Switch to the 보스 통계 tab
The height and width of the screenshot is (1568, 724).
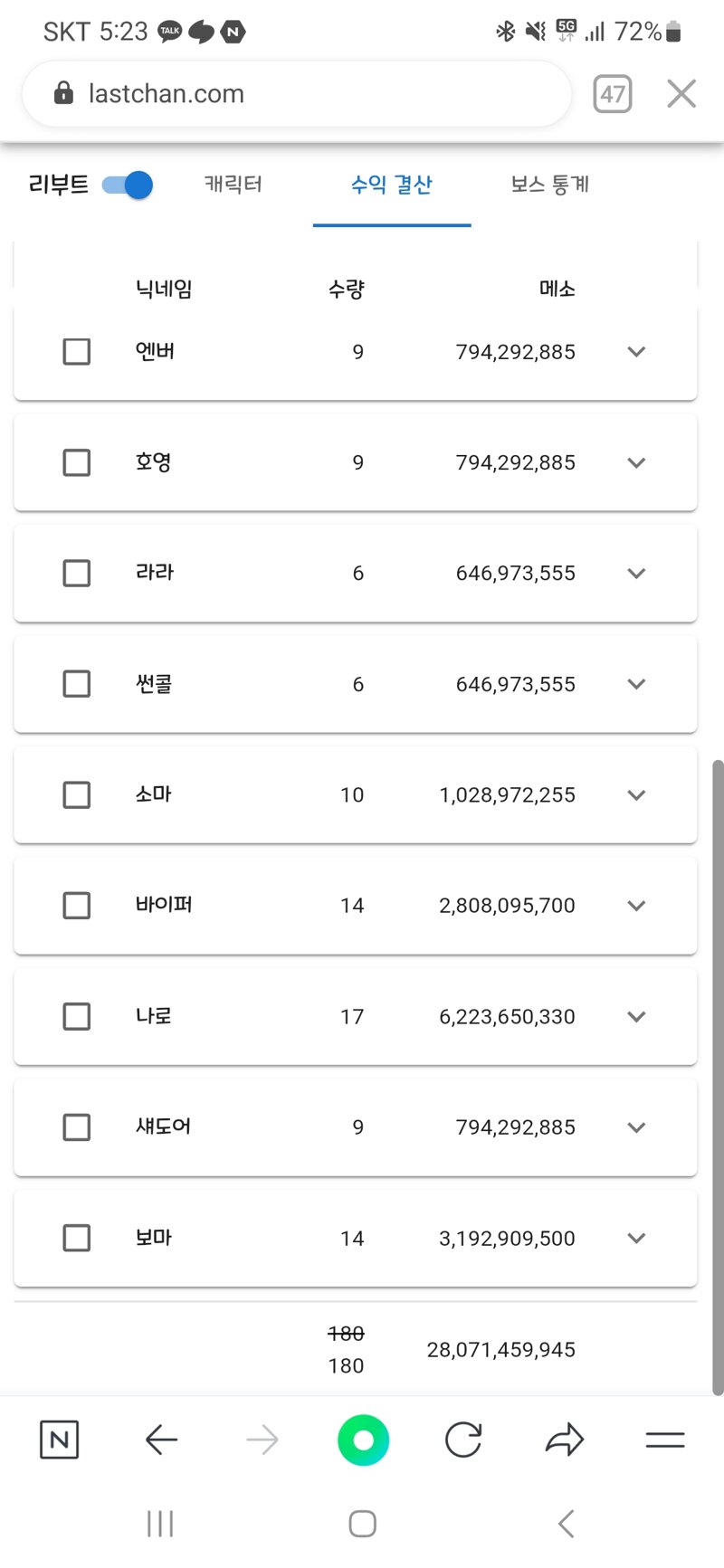pyautogui.click(x=550, y=185)
